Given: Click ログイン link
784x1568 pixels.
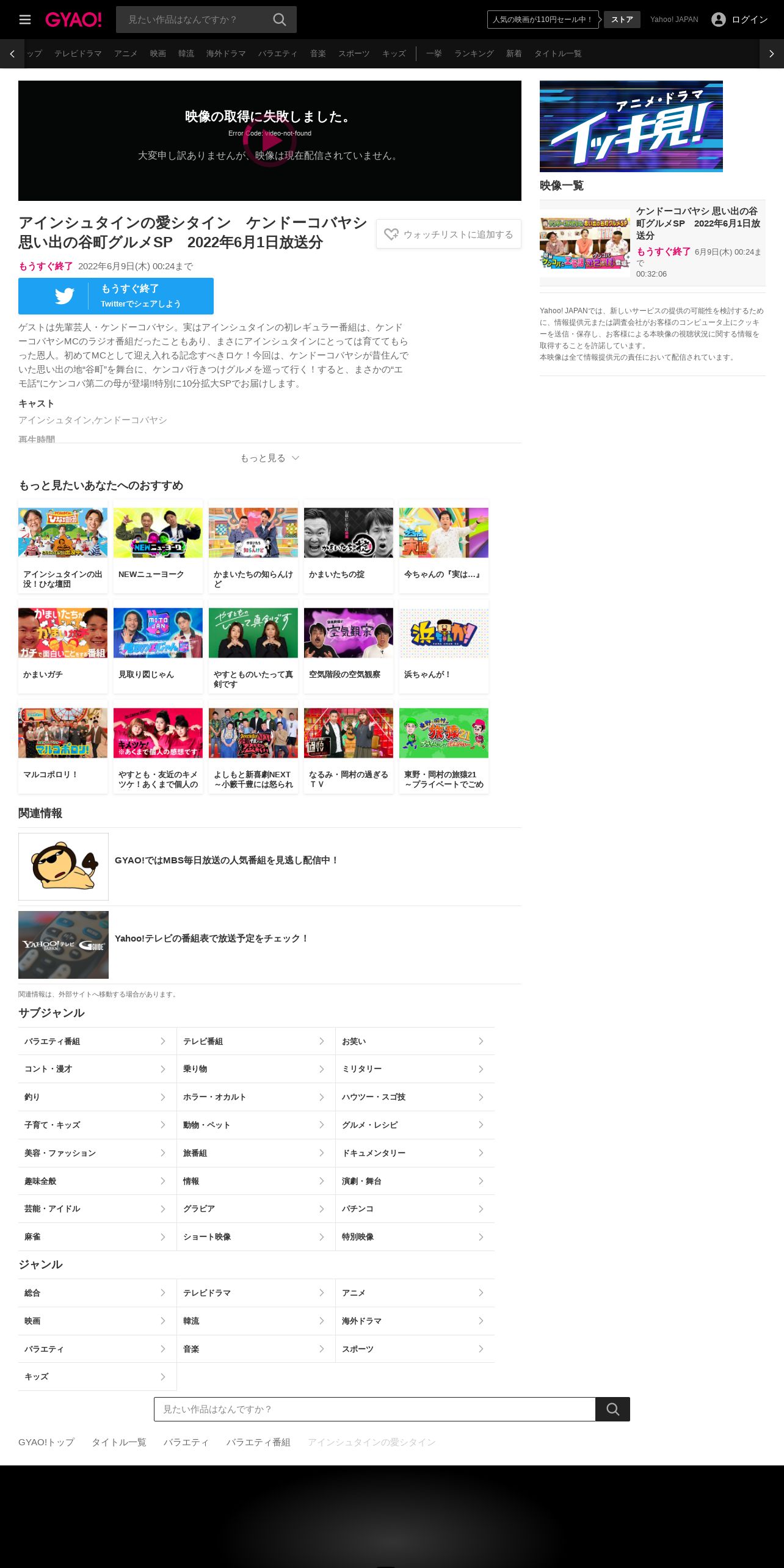Looking at the screenshot, I should coord(750,20).
